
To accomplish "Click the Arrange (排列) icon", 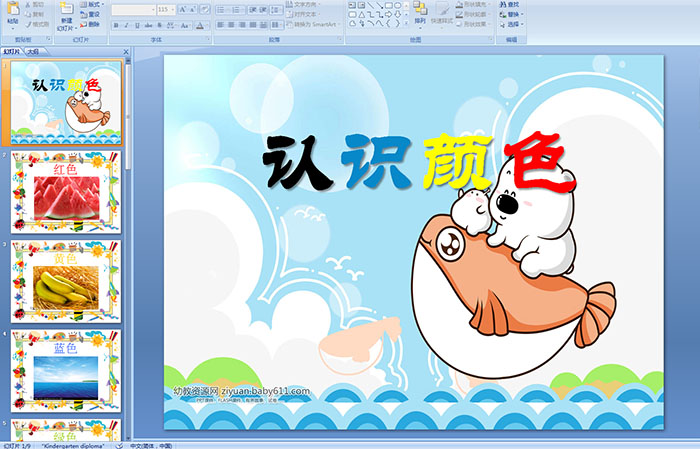I will point(420,8).
